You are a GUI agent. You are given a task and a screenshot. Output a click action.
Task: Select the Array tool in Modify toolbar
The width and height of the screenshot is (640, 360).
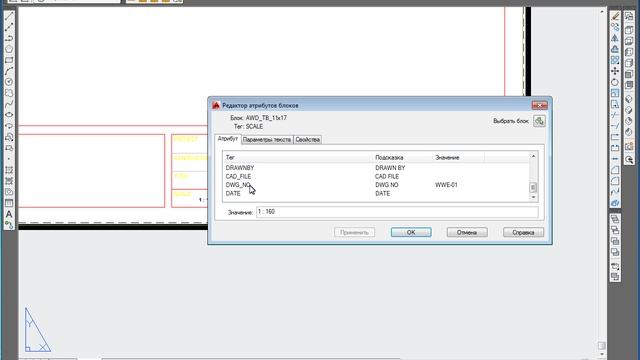(x=615, y=60)
